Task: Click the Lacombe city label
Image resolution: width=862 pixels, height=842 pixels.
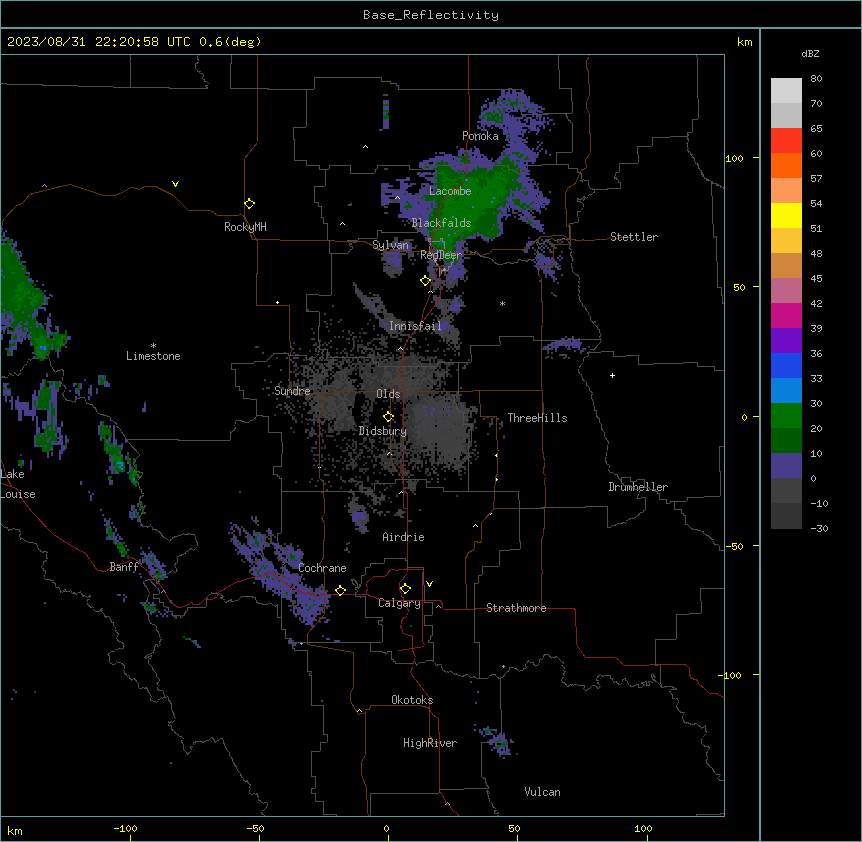Action: (x=450, y=191)
